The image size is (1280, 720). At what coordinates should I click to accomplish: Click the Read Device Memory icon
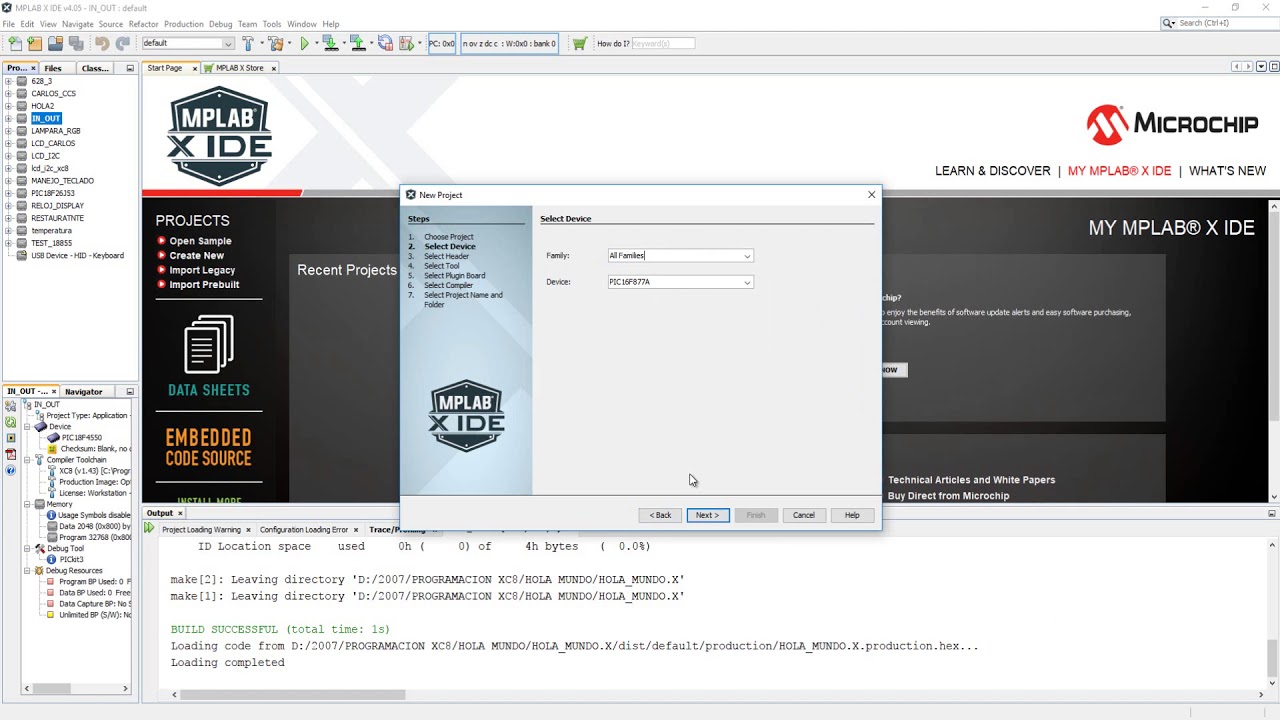pos(357,43)
